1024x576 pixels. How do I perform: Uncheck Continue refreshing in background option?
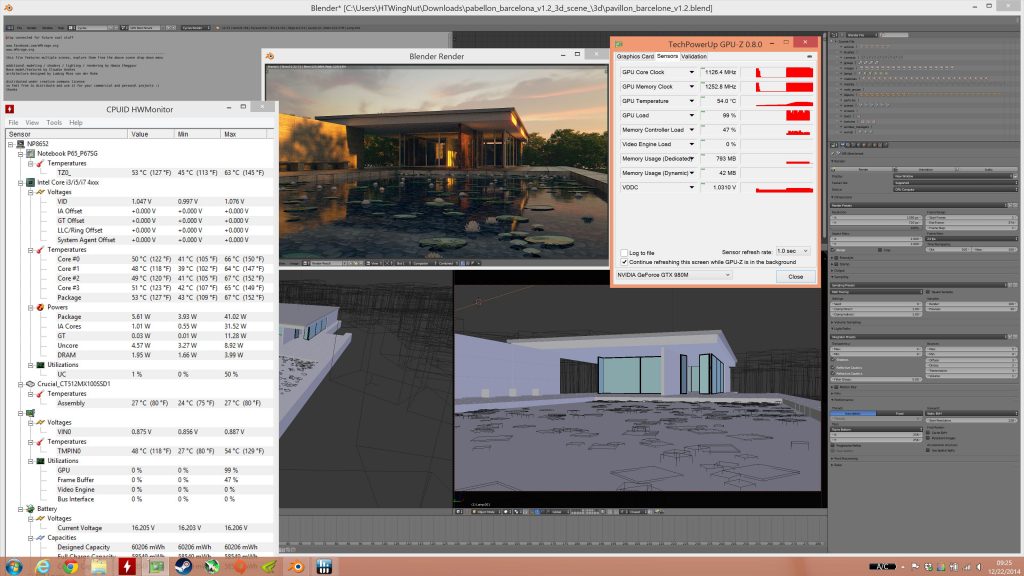click(624, 262)
